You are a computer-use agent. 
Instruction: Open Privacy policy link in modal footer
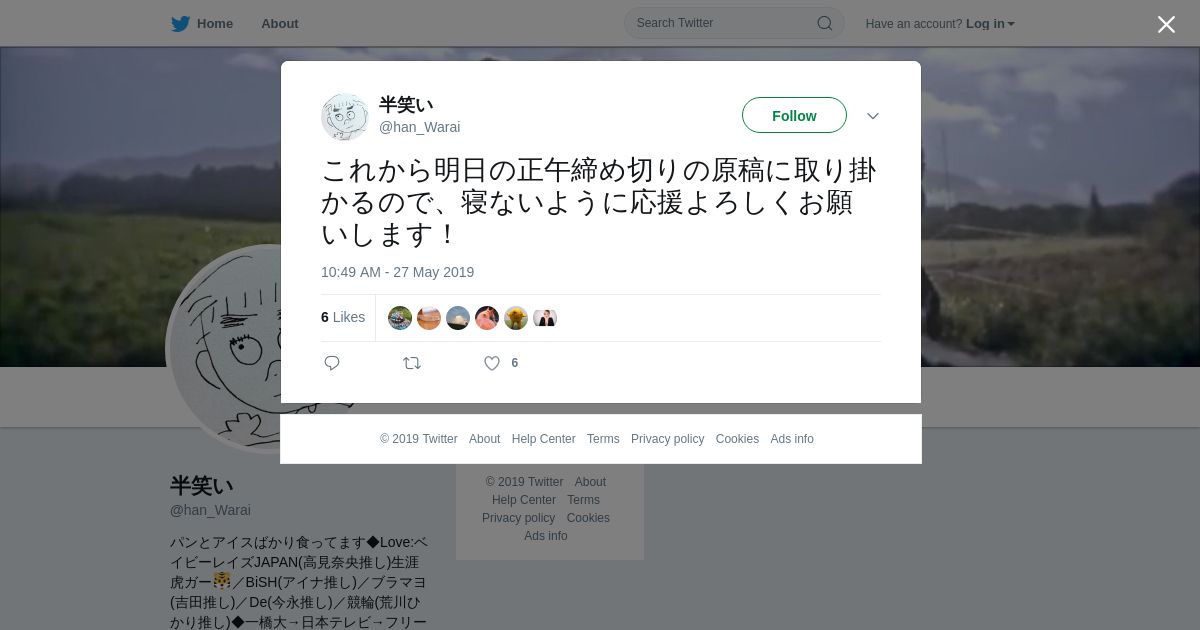click(x=667, y=439)
